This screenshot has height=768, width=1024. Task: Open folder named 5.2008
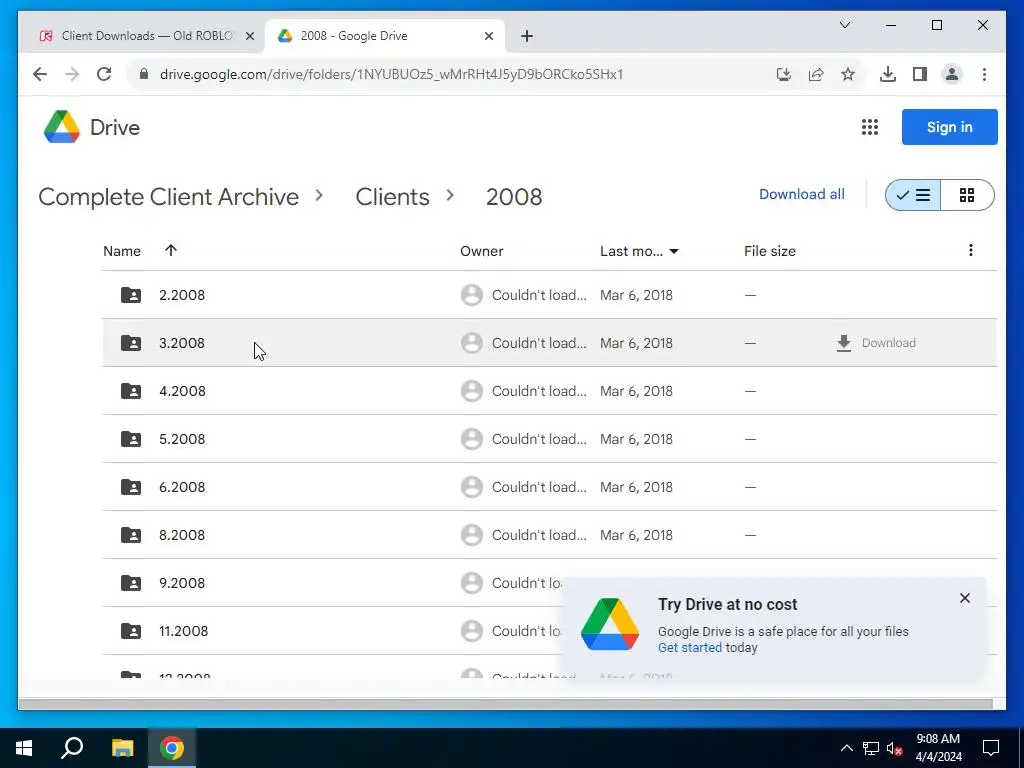click(x=182, y=439)
